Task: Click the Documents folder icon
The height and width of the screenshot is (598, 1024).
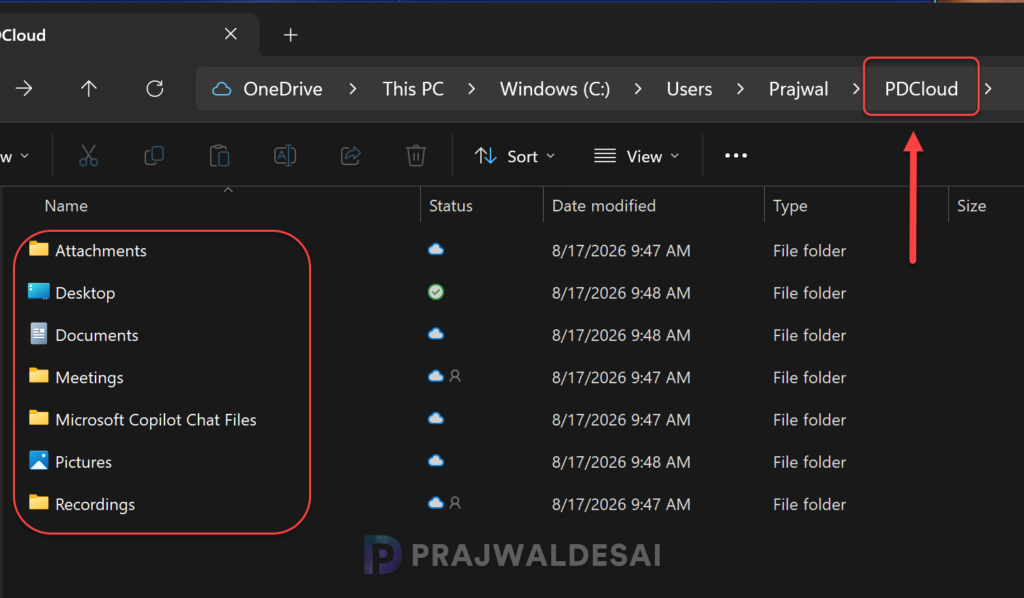Action: [39, 334]
